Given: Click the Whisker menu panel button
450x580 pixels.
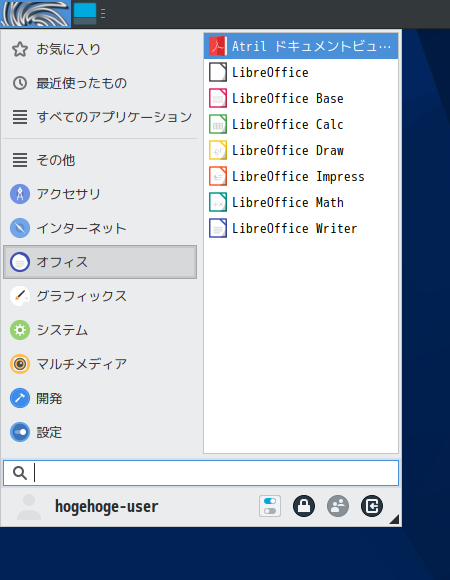Looking at the screenshot, I should click(35, 14).
